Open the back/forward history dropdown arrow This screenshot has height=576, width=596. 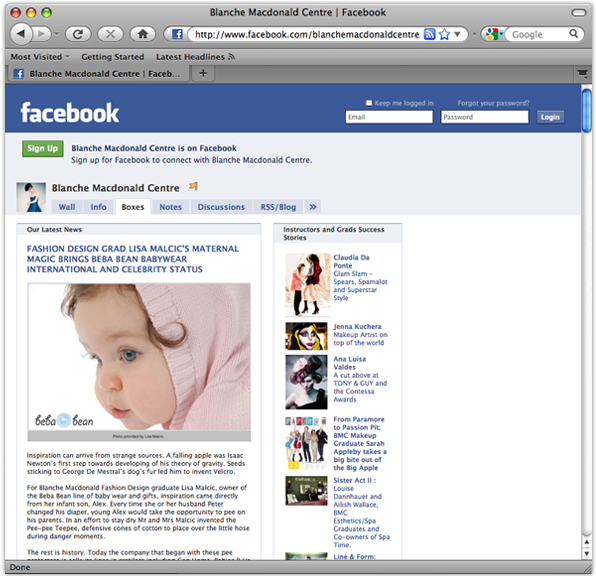[56, 34]
